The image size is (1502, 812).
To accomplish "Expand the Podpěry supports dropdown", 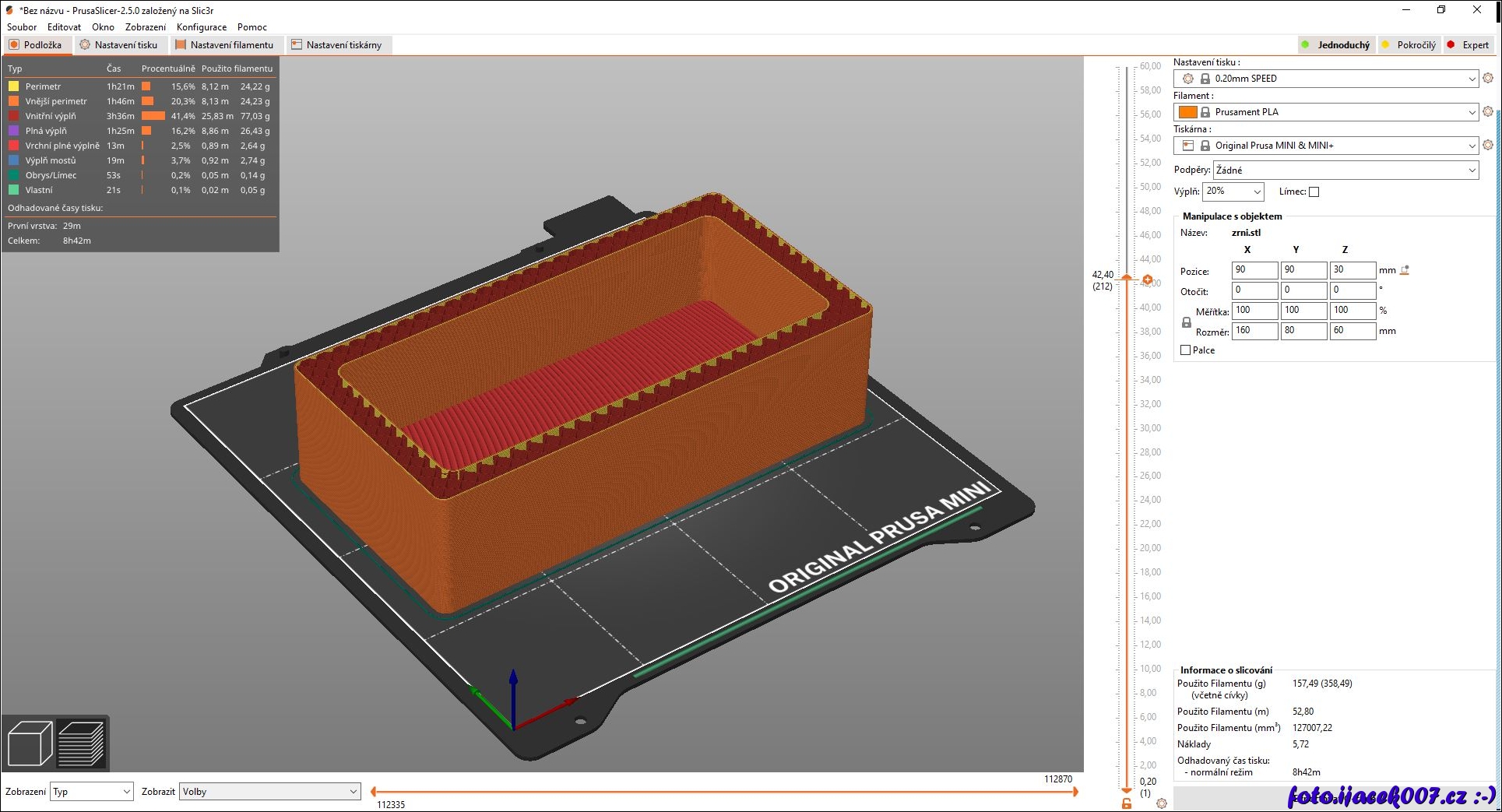I will coord(1345,170).
